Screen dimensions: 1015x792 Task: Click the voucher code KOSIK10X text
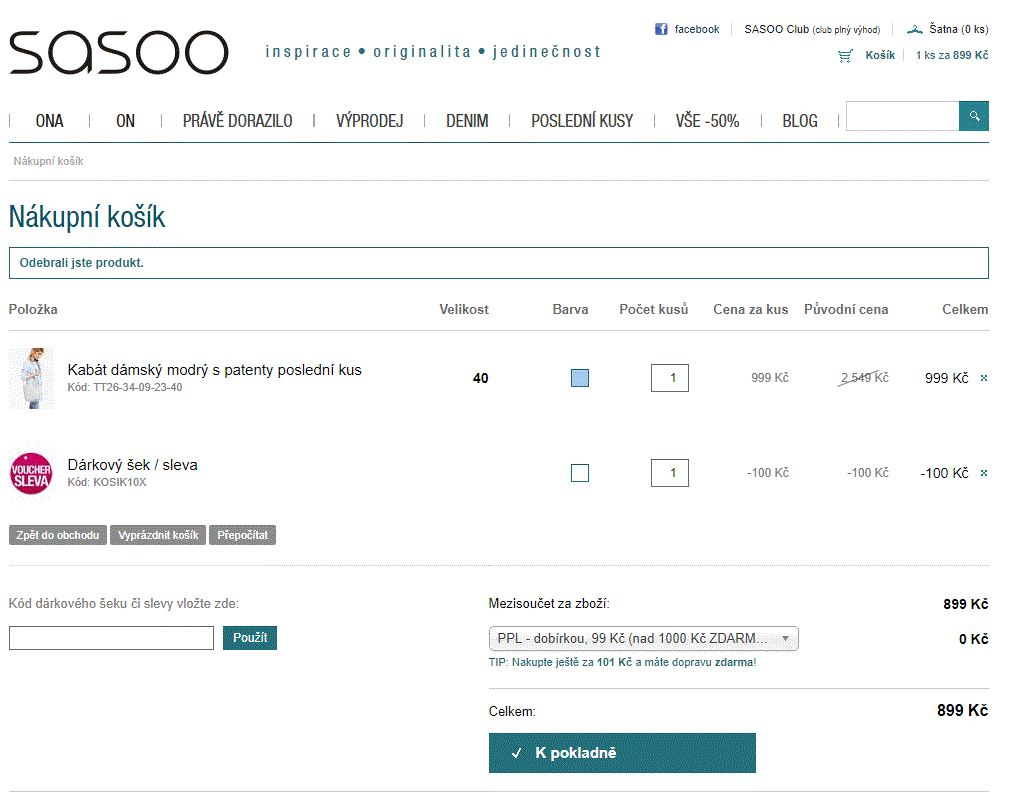[x=107, y=483]
